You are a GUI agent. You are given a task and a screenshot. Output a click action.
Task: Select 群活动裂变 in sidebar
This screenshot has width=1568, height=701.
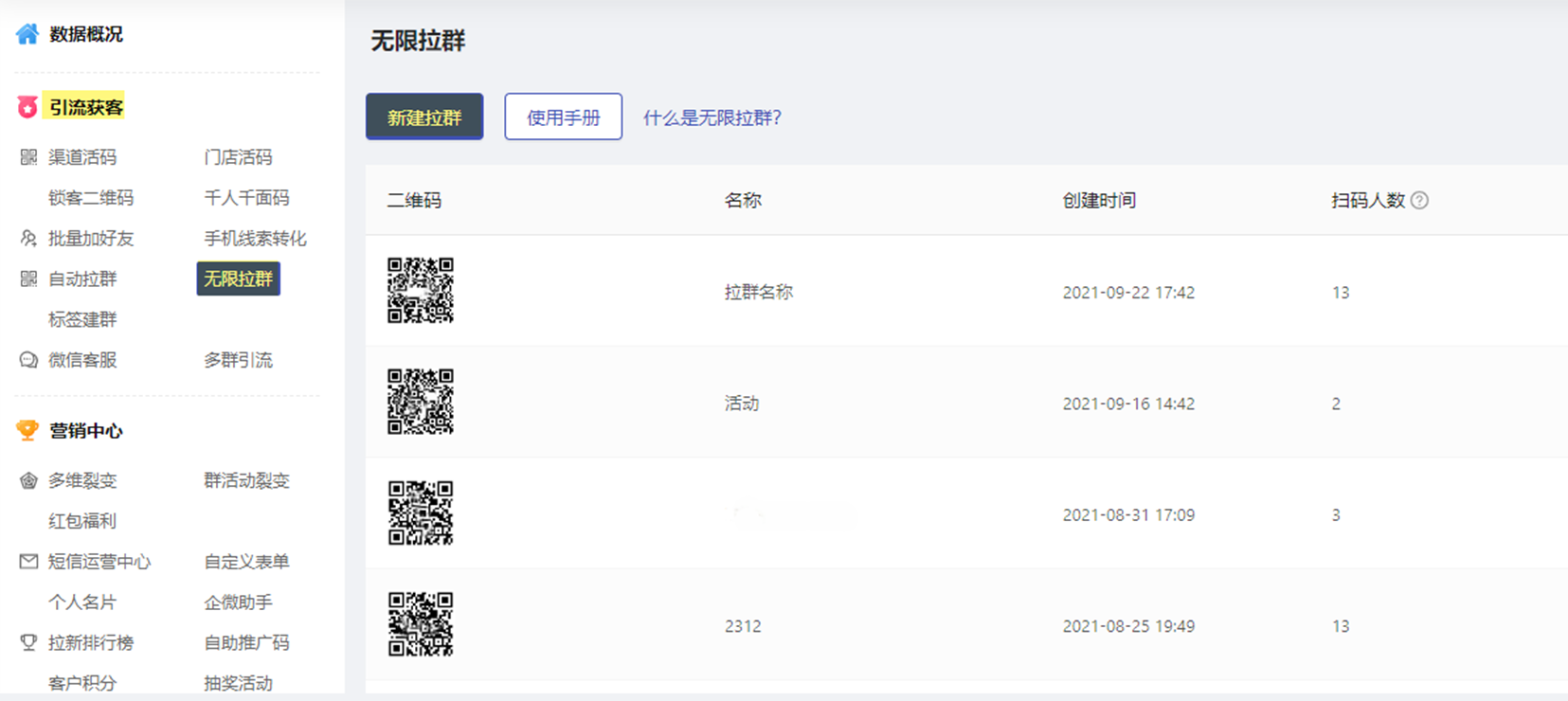pyautogui.click(x=246, y=481)
